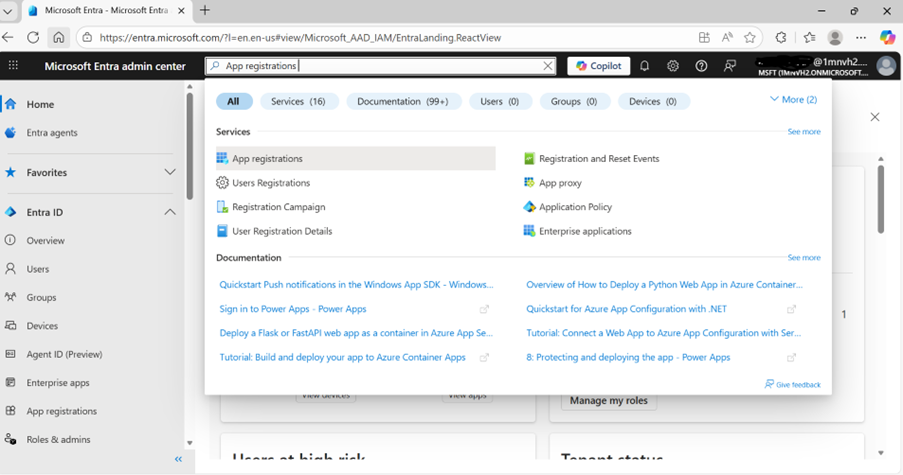Screen dimensions: 903x475
Task: Open Tutorial: Connect a Web App doc
Action: [663, 333]
